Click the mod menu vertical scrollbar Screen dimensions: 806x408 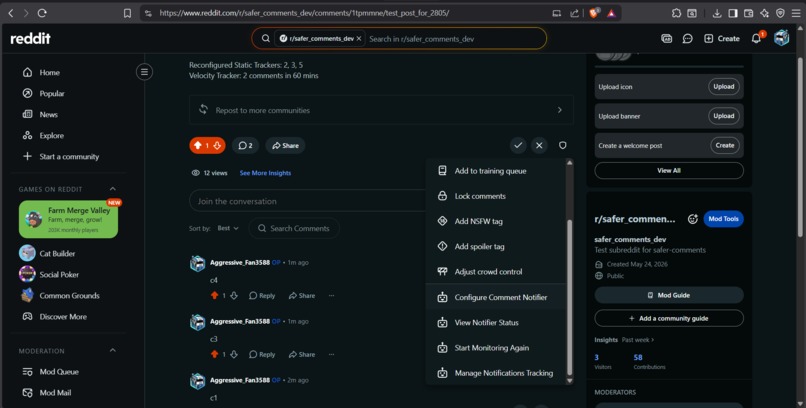pos(569,298)
